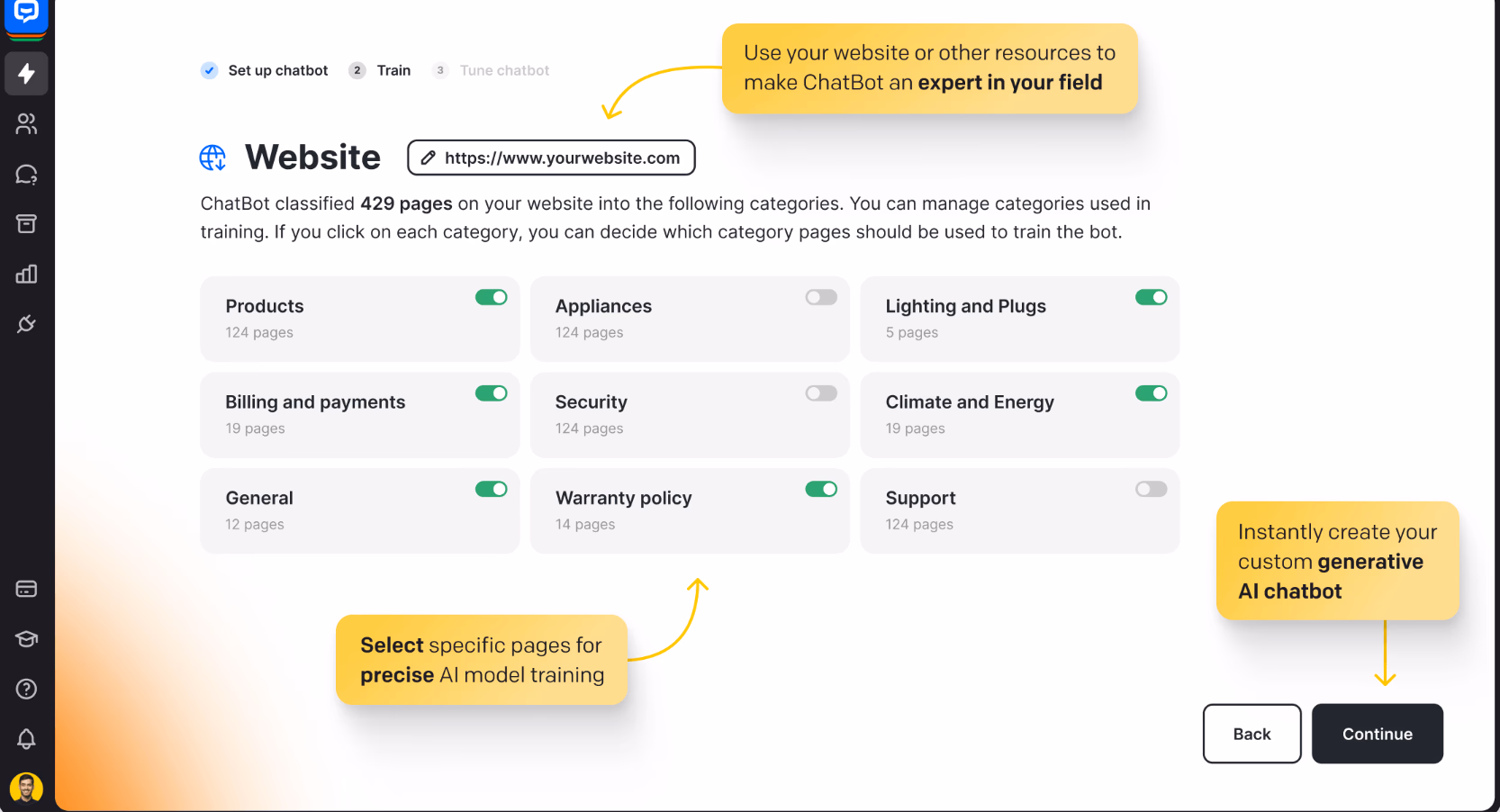The height and width of the screenshot is (812, 1500).
Task: Open the archive box icon in sidebar
Action: coord(26,224)
